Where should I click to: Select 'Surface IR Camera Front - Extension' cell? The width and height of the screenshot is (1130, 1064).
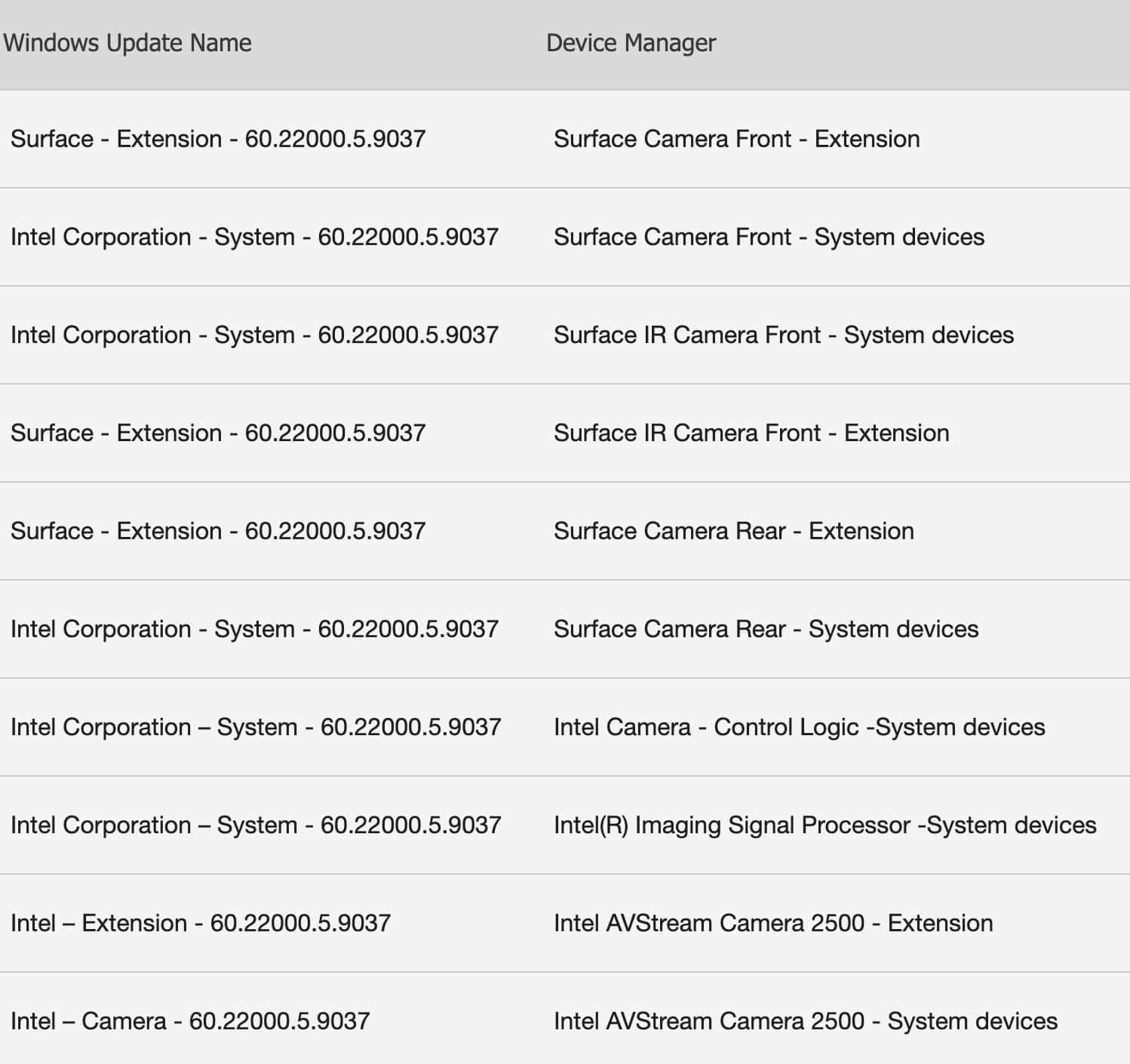coord(751,433)
